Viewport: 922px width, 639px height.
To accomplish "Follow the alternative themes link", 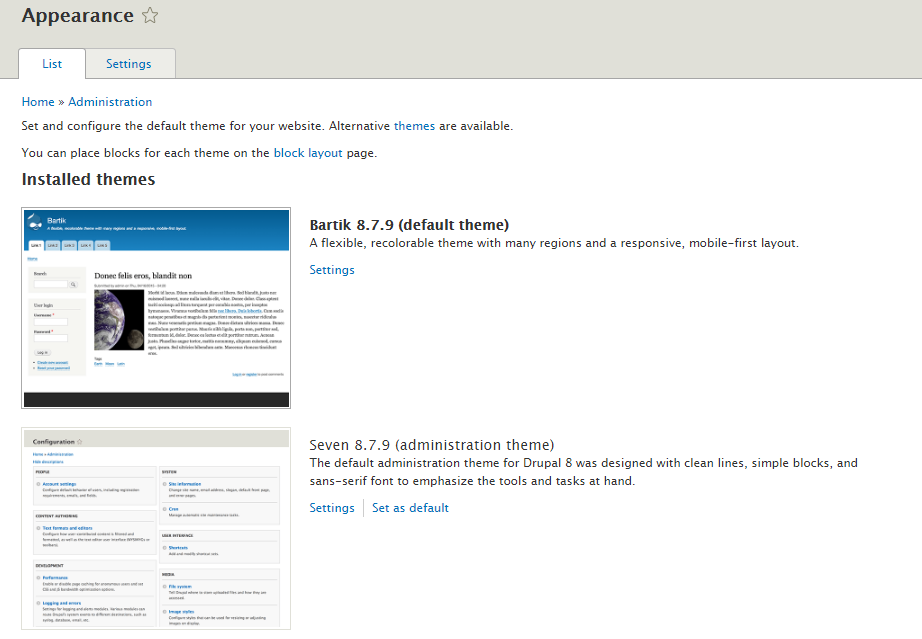I will (x=414, y=126).
